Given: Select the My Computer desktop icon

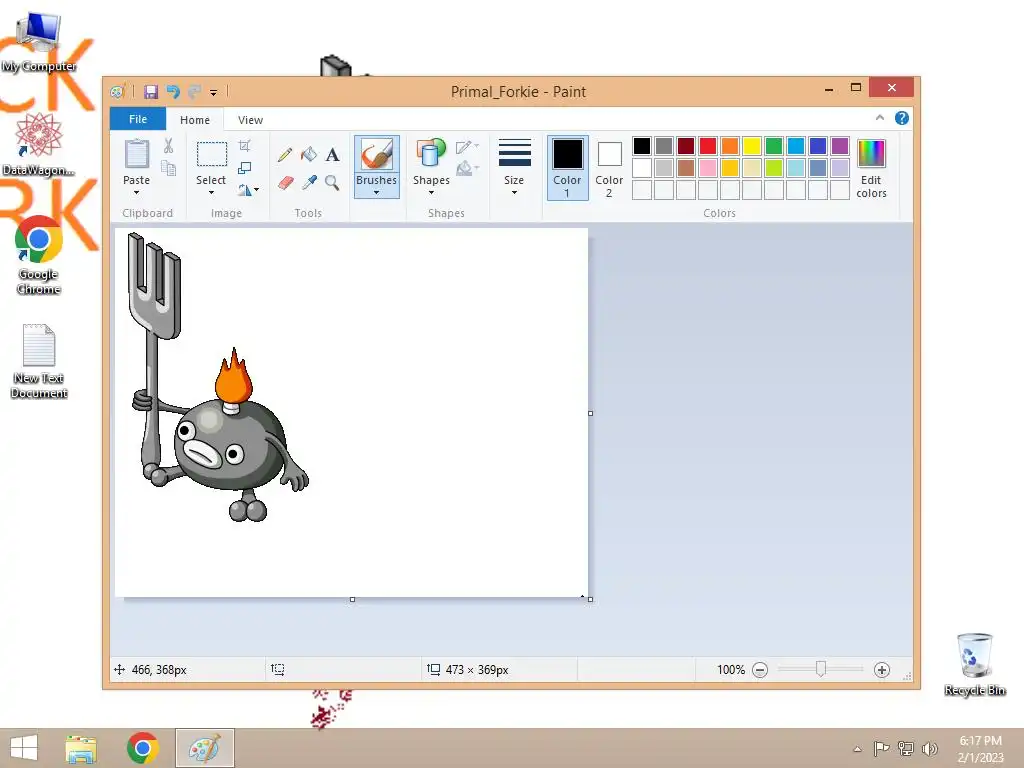Looking at the screenshot, I should pos(39,41).
